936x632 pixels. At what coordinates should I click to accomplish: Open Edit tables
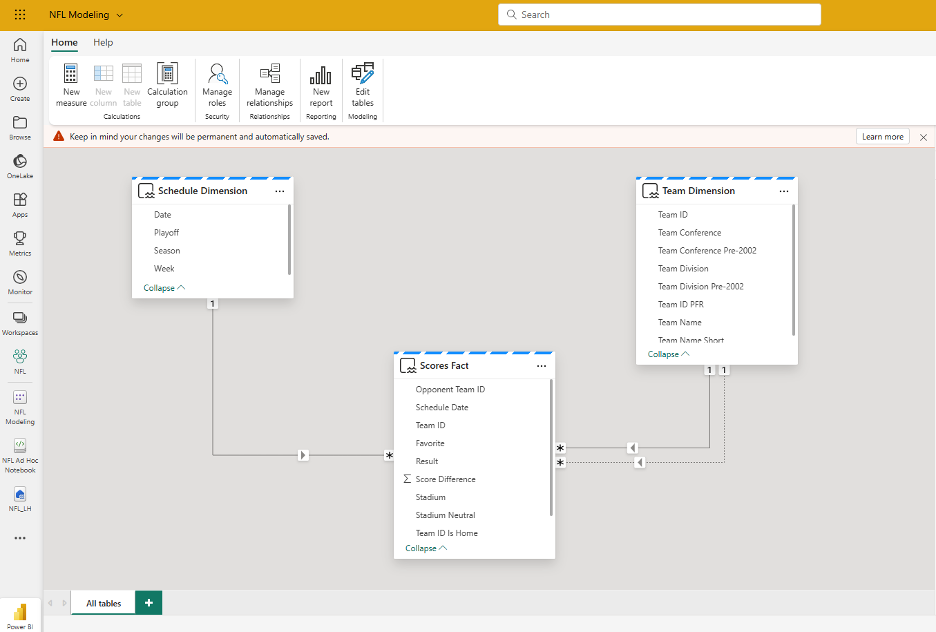pyautogui.click(x=362, y=85)
